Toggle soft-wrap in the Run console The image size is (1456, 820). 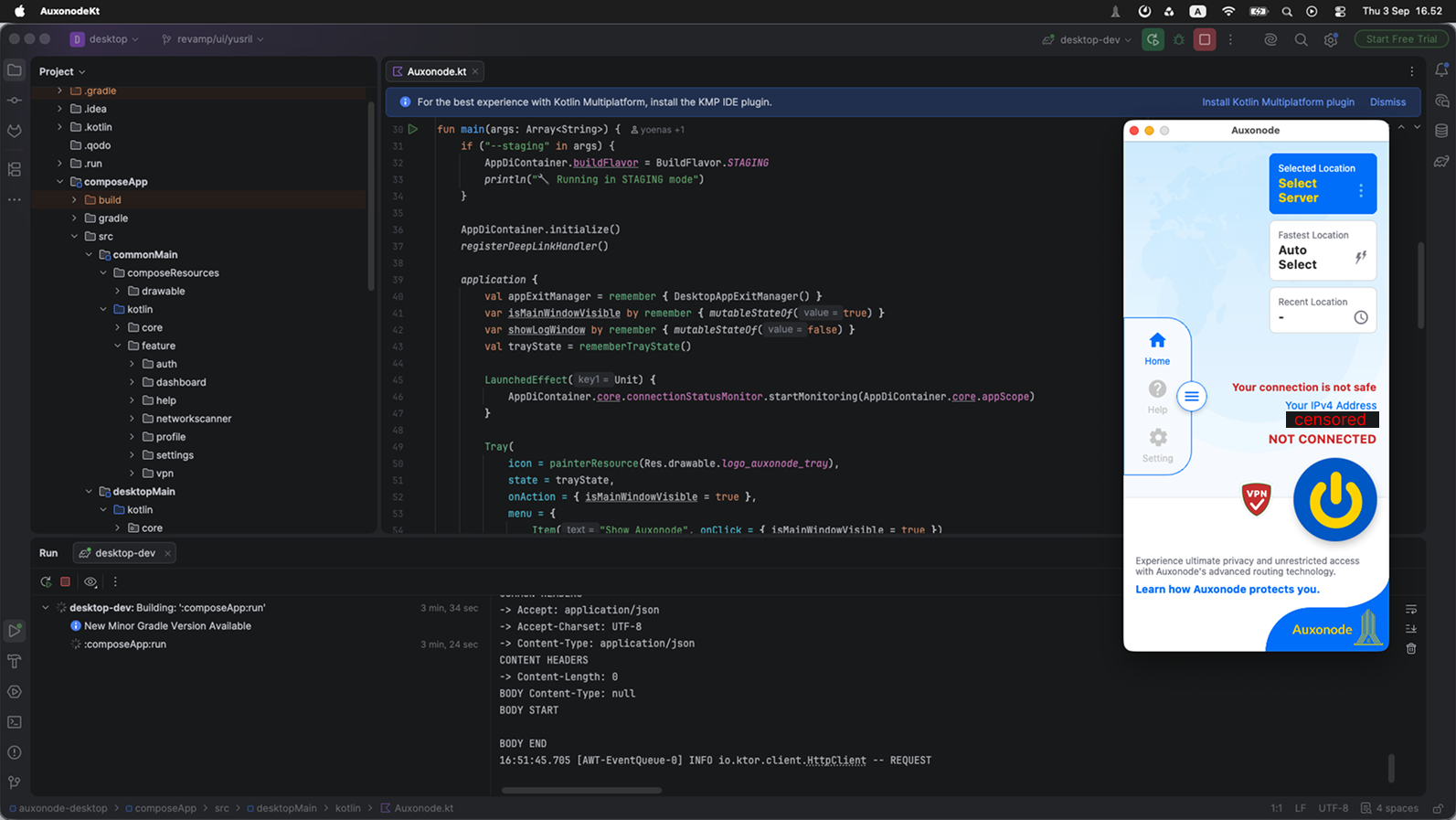coord(1411,609)
